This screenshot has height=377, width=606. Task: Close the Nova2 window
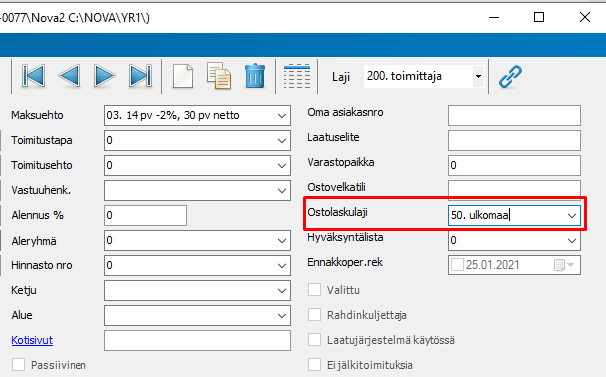tap(585, 17)
